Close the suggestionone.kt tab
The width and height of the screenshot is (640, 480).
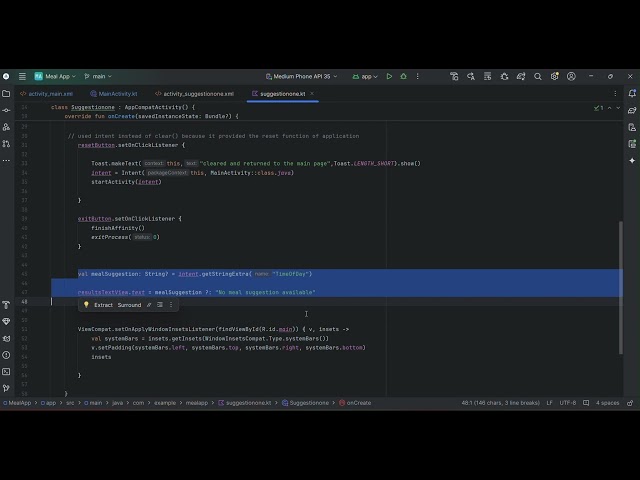312,94
